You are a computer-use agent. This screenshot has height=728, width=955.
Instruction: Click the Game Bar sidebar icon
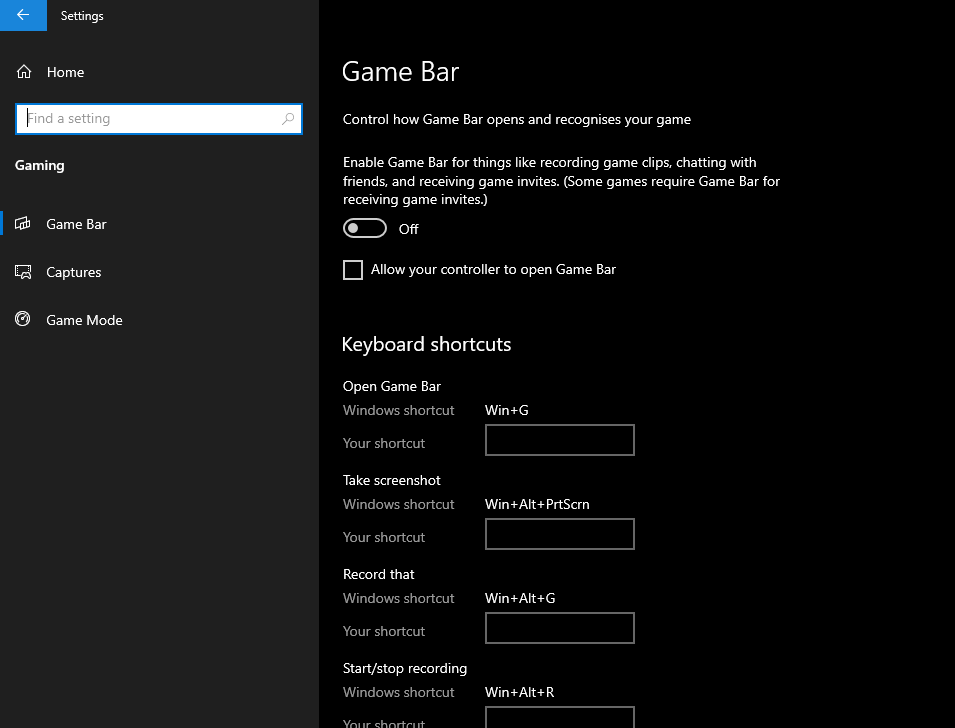tap(23, 224)
